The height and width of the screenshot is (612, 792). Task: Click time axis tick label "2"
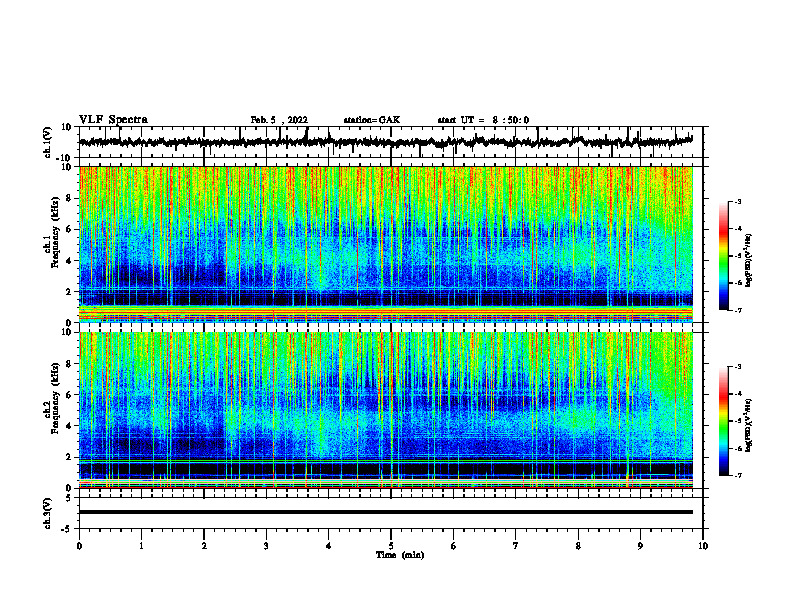click(204, 546)
